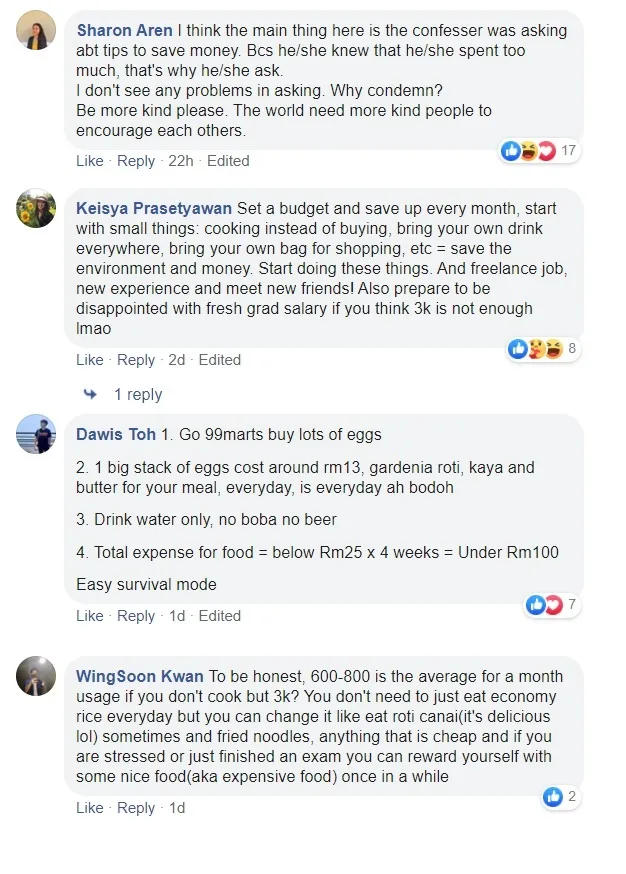This screenshot has height=874, width=626.
Task: Expand the 1 reply thread arrow
Action: (x=91, y=394)
